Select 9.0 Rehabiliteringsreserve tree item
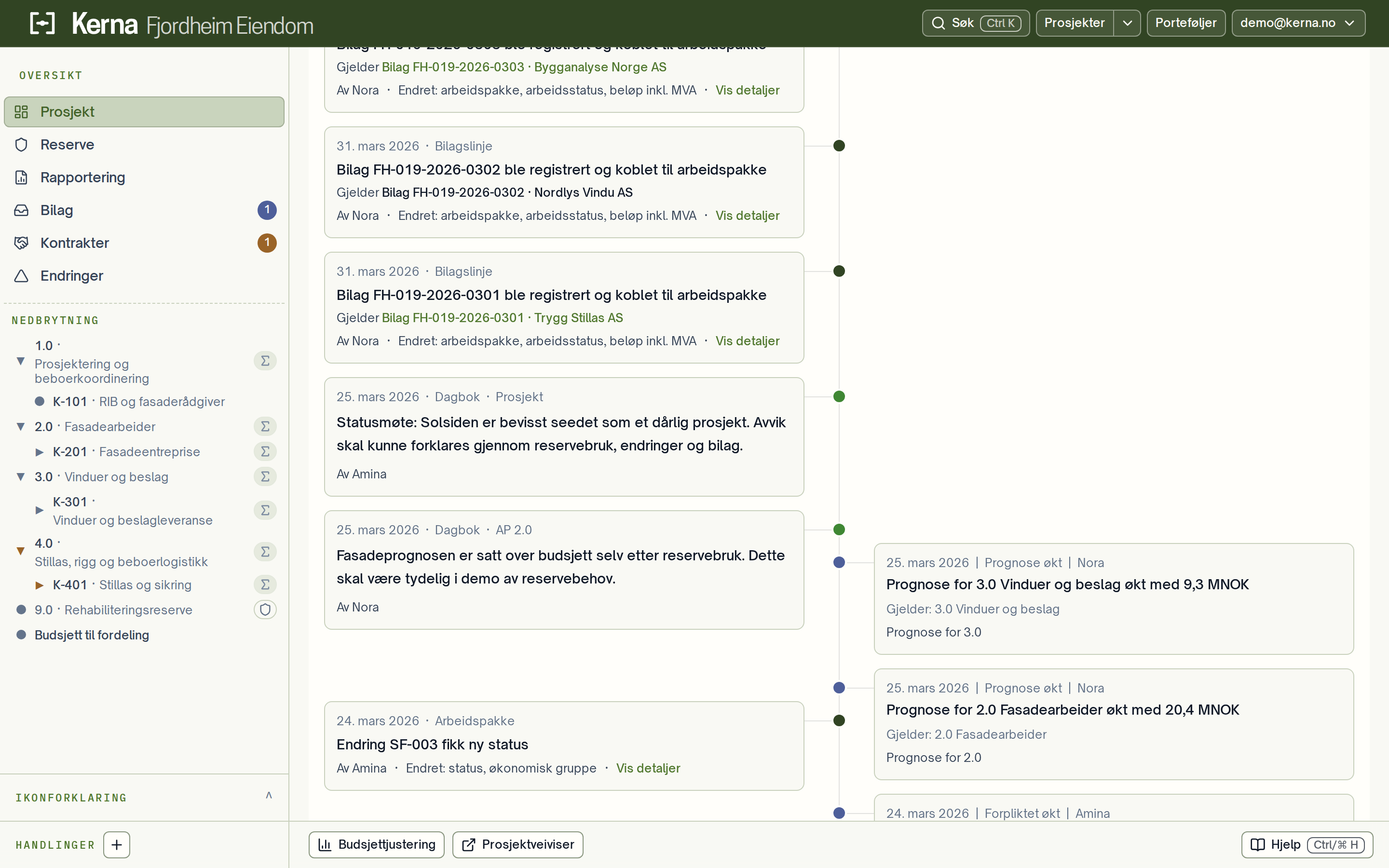This screenshot has height=868, width=1389. [113, 610]
